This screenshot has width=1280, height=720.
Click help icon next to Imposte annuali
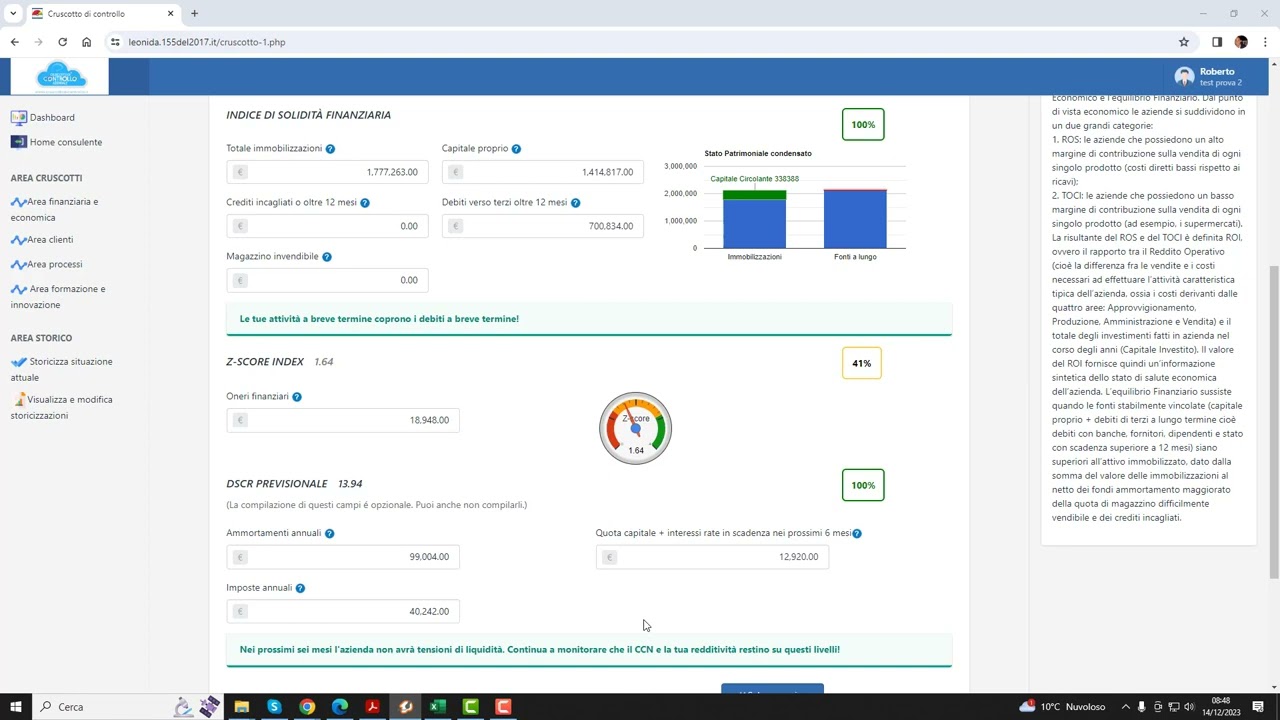click(x=300, y=588)
